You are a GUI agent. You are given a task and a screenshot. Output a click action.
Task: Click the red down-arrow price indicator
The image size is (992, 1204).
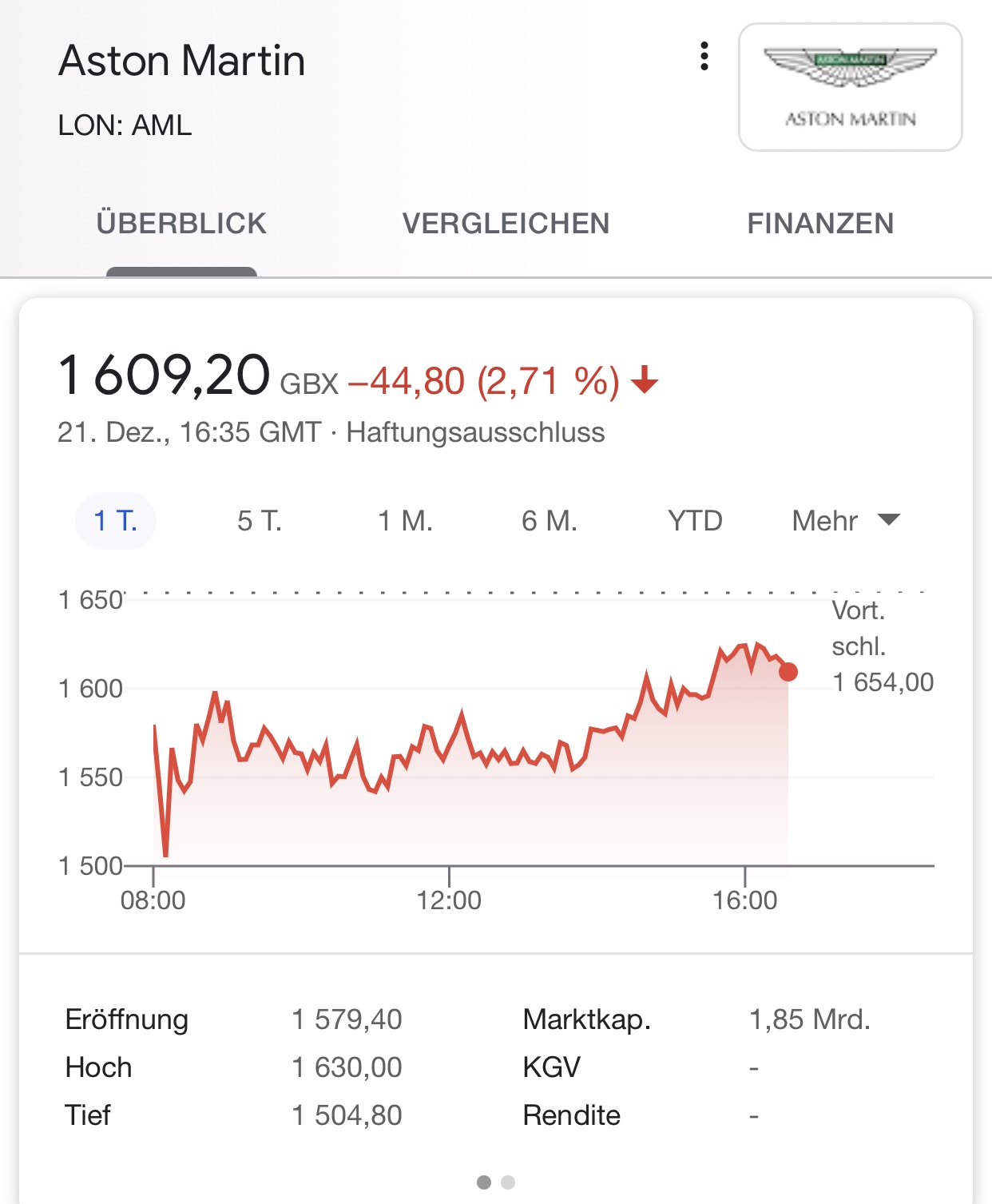click(645, 380)
